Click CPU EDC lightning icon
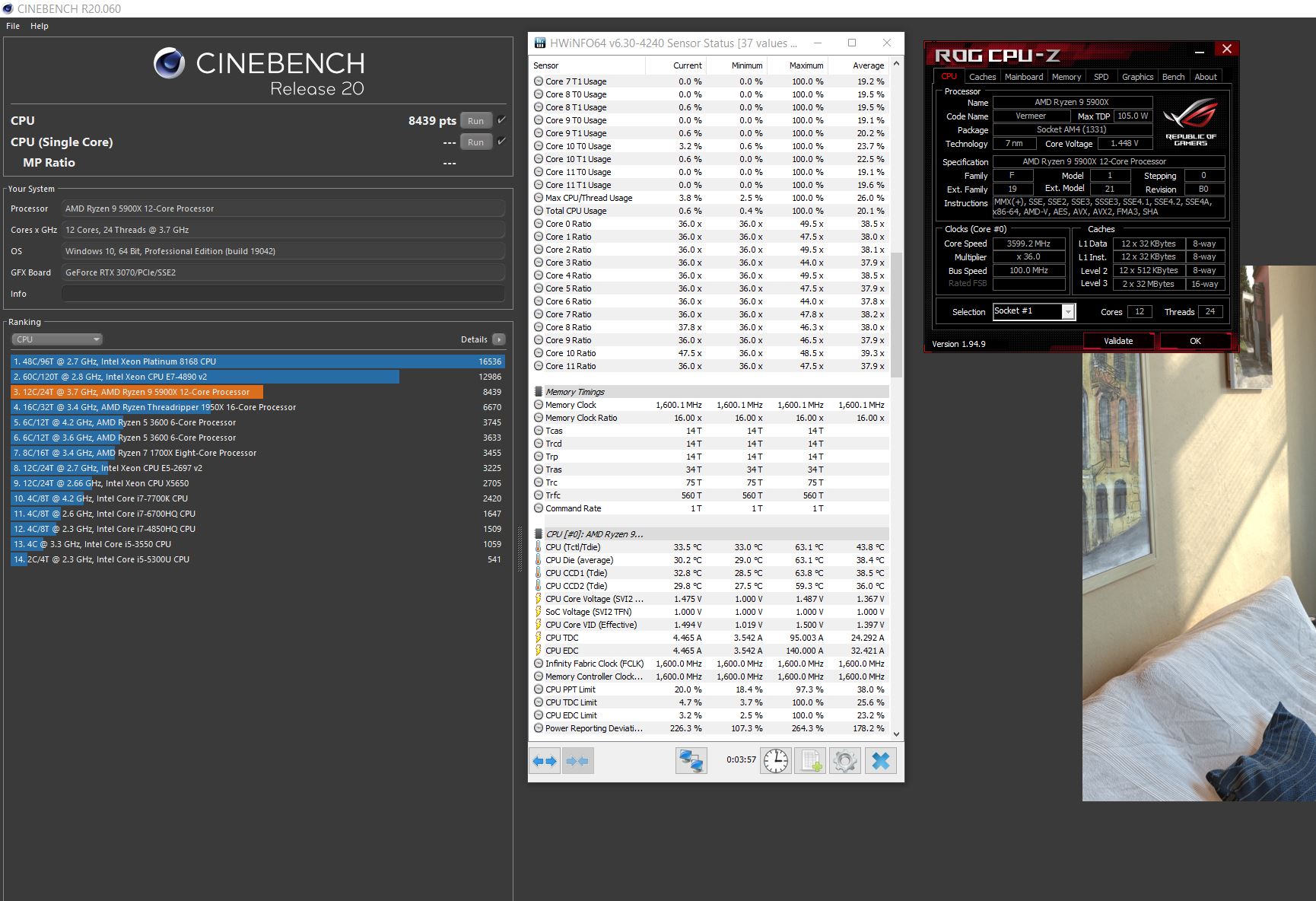 click(539, 651)
